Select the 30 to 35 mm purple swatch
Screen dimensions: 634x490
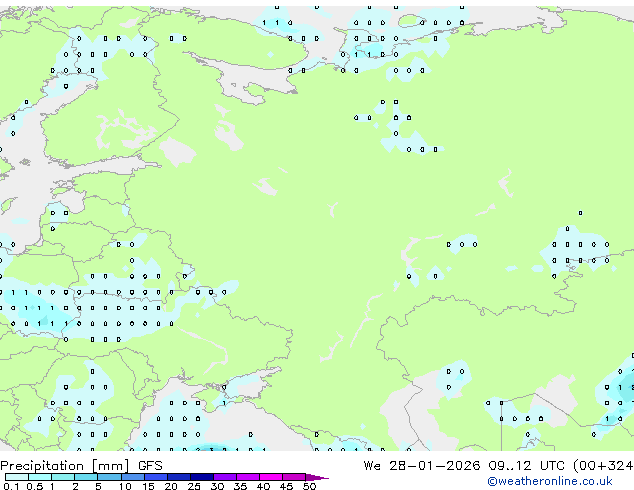click(224, 477)
